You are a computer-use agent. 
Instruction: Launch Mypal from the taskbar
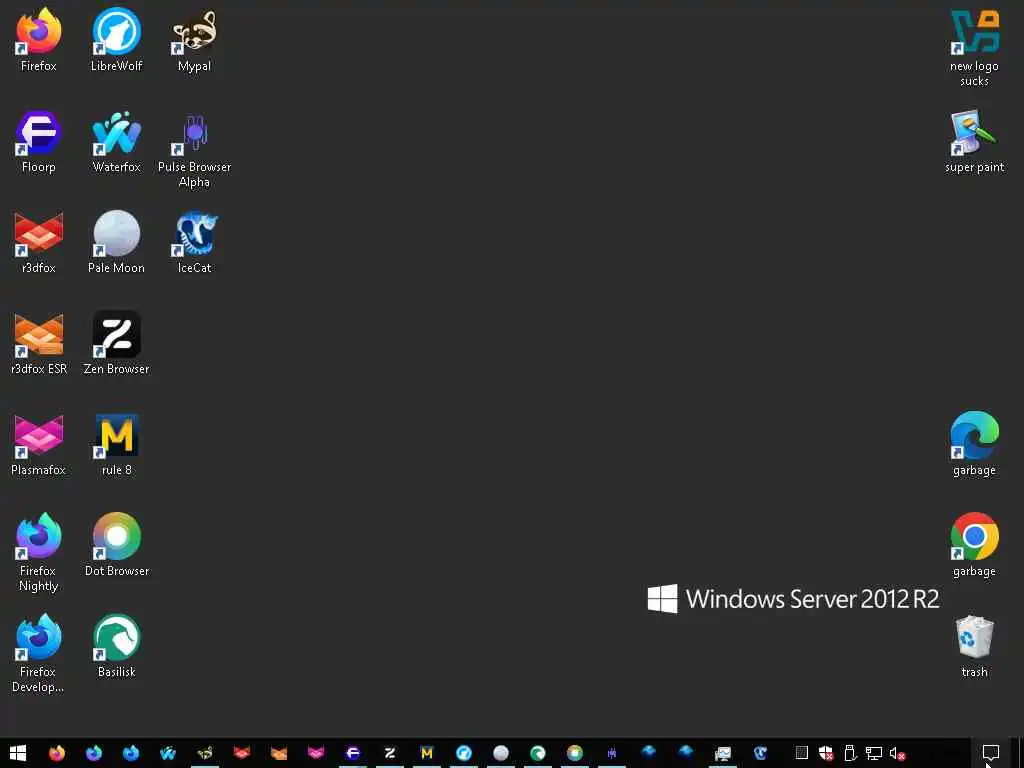point(204,753)
